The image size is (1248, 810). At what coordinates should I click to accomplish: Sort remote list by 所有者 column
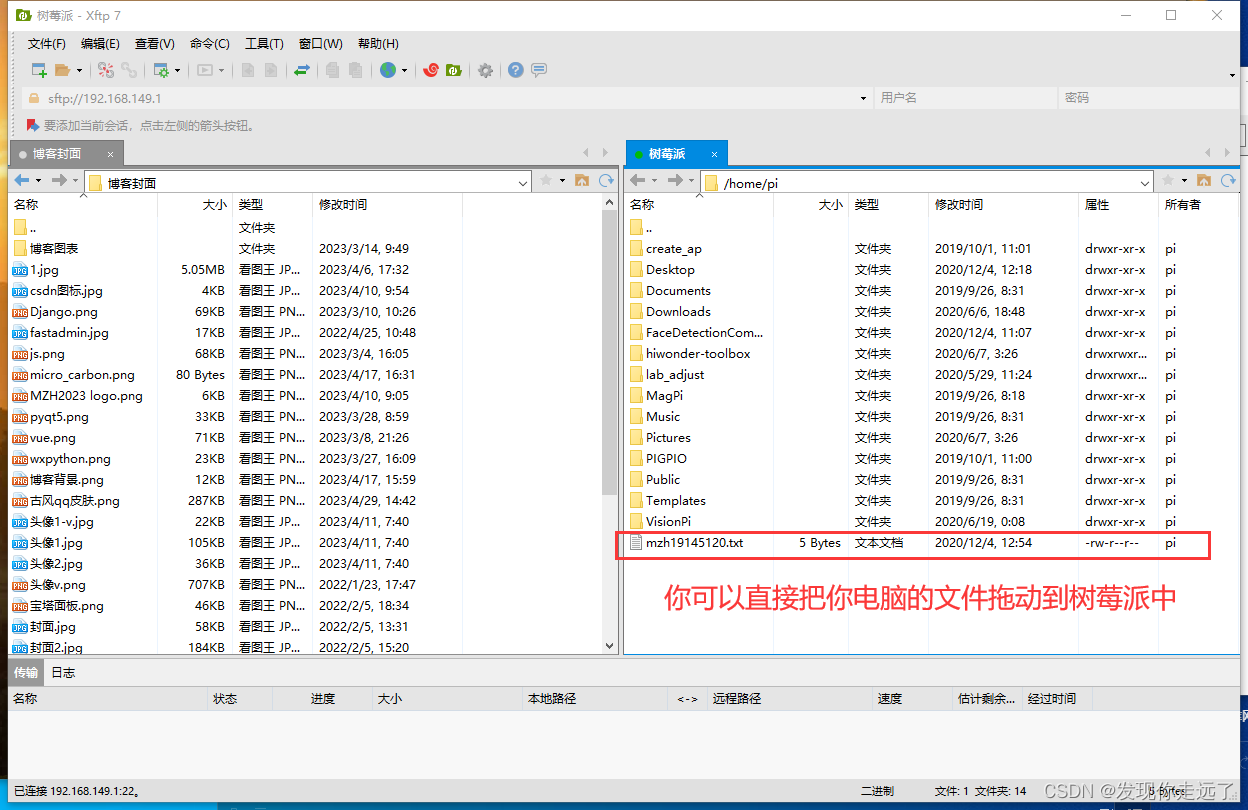(1199, 204)
